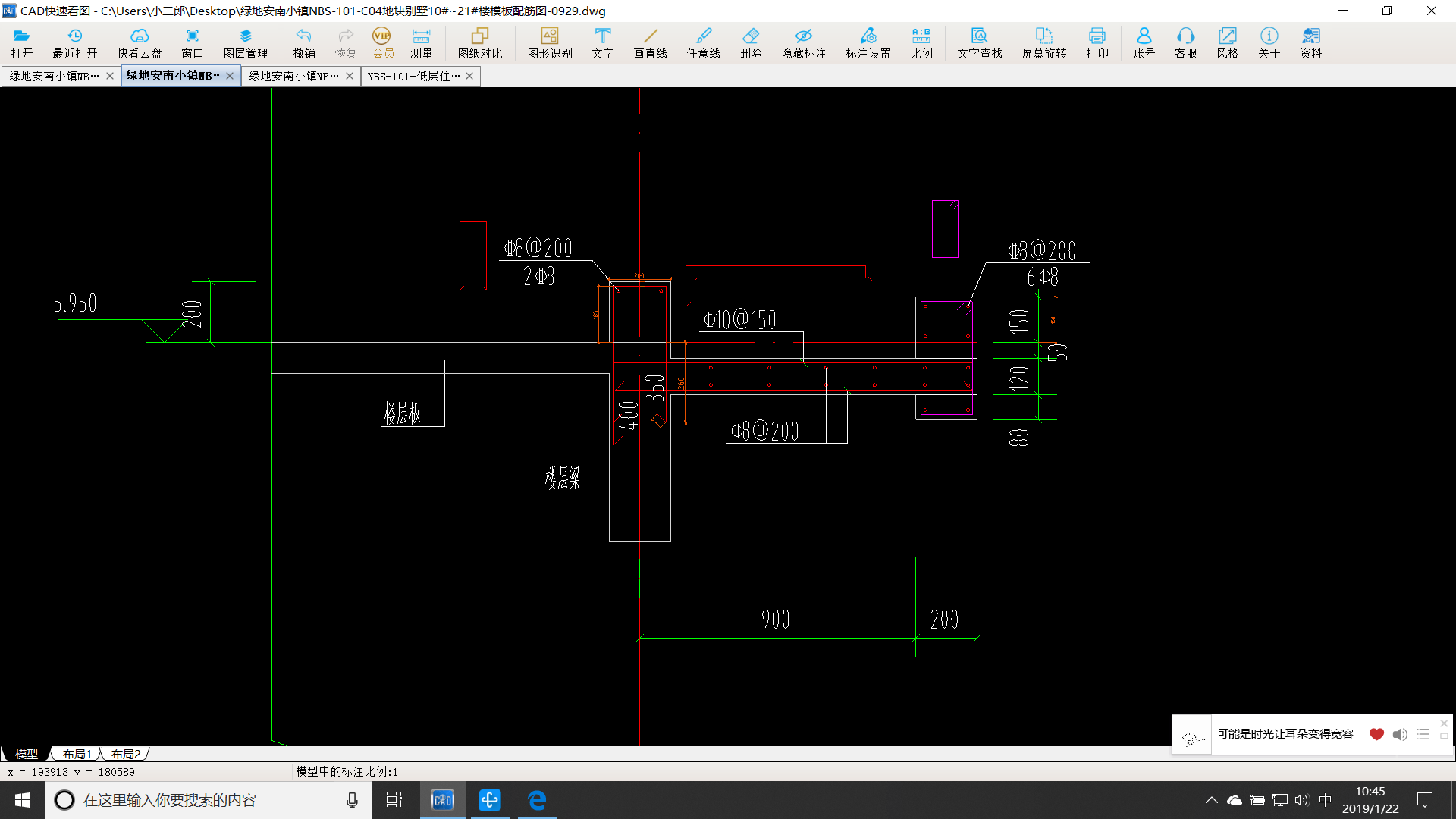
Task: Click 屏幕旋转 screen rotate icon
Action: [1044, 42]
